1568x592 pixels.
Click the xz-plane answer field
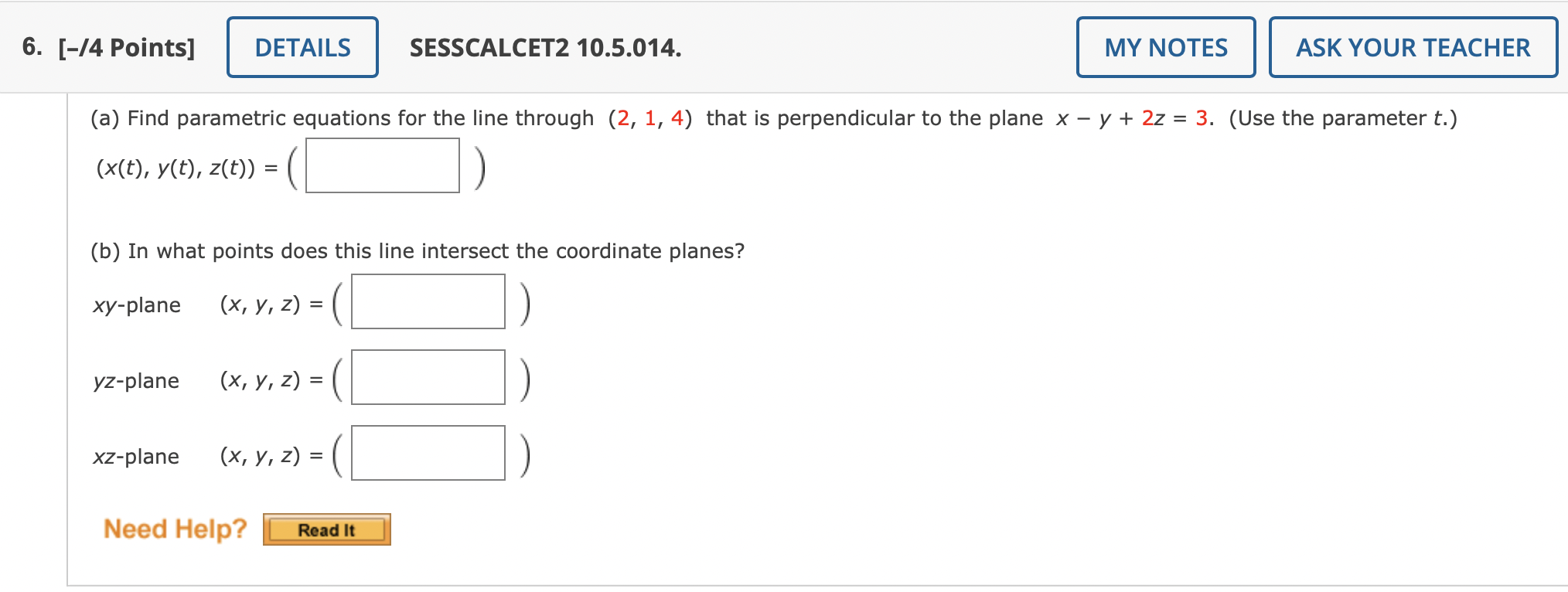pos(428,454)
